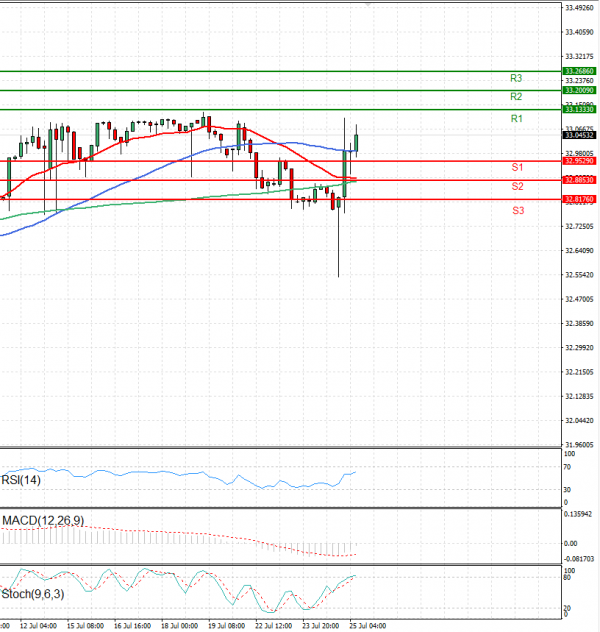Select the 32.88530 price tag
The height and width of the screenshot is (632, 600).
579,180
